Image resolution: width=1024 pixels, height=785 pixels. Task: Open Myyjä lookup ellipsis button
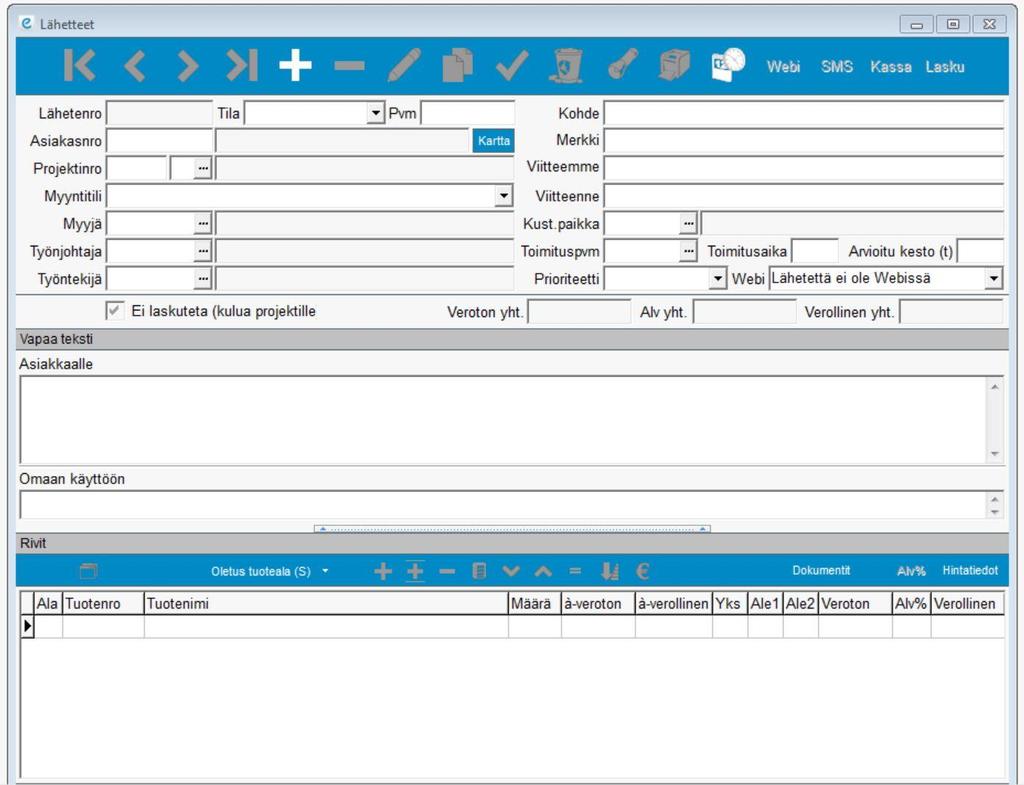click(x=203, y=223)
